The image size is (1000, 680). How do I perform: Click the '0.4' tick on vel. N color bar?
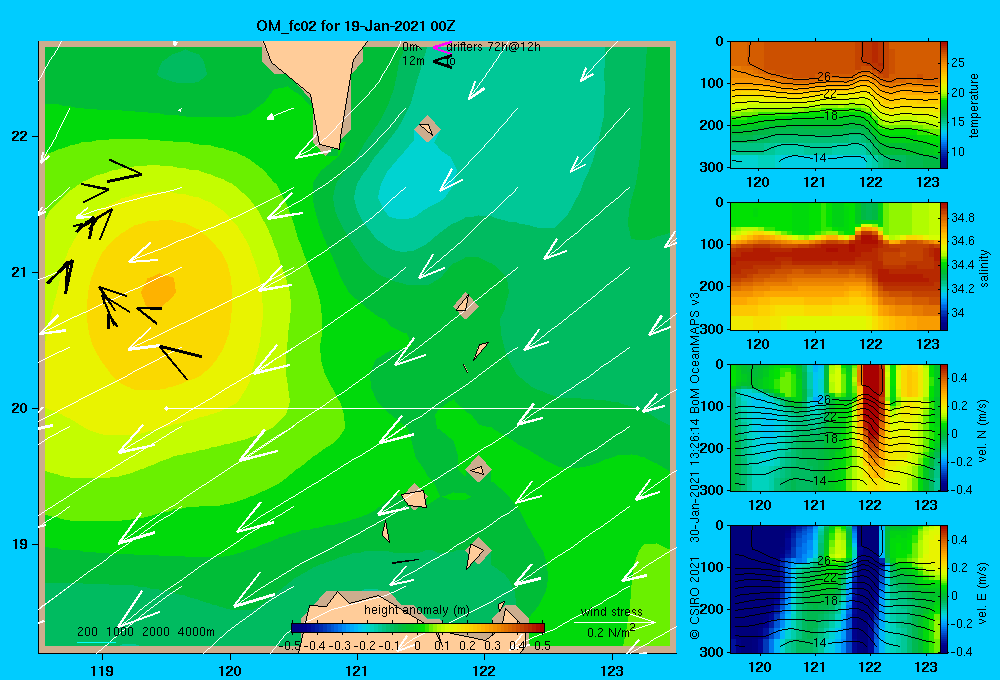point(959,378)
